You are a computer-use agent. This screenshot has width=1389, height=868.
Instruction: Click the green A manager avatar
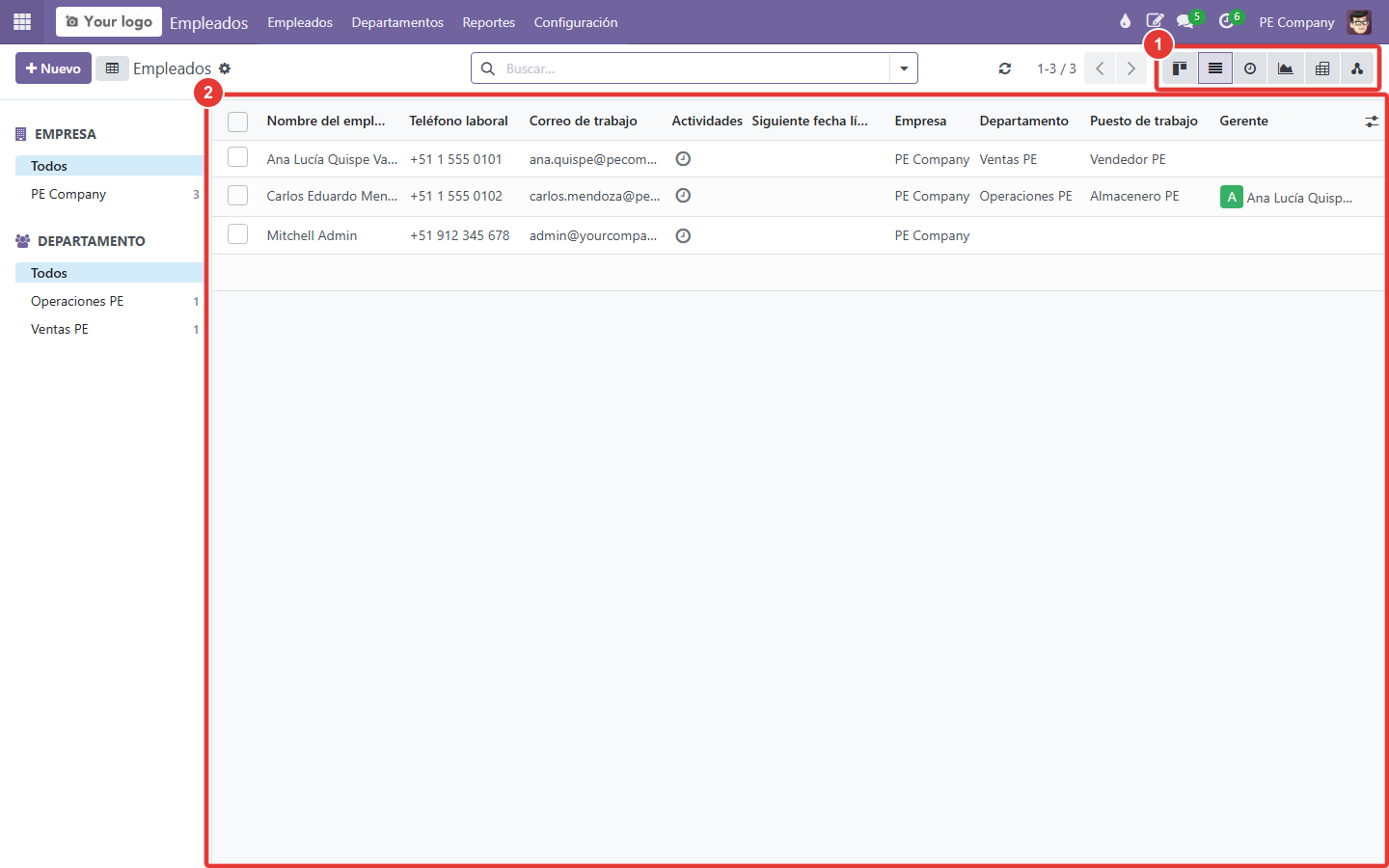(x=1231, y=197)
